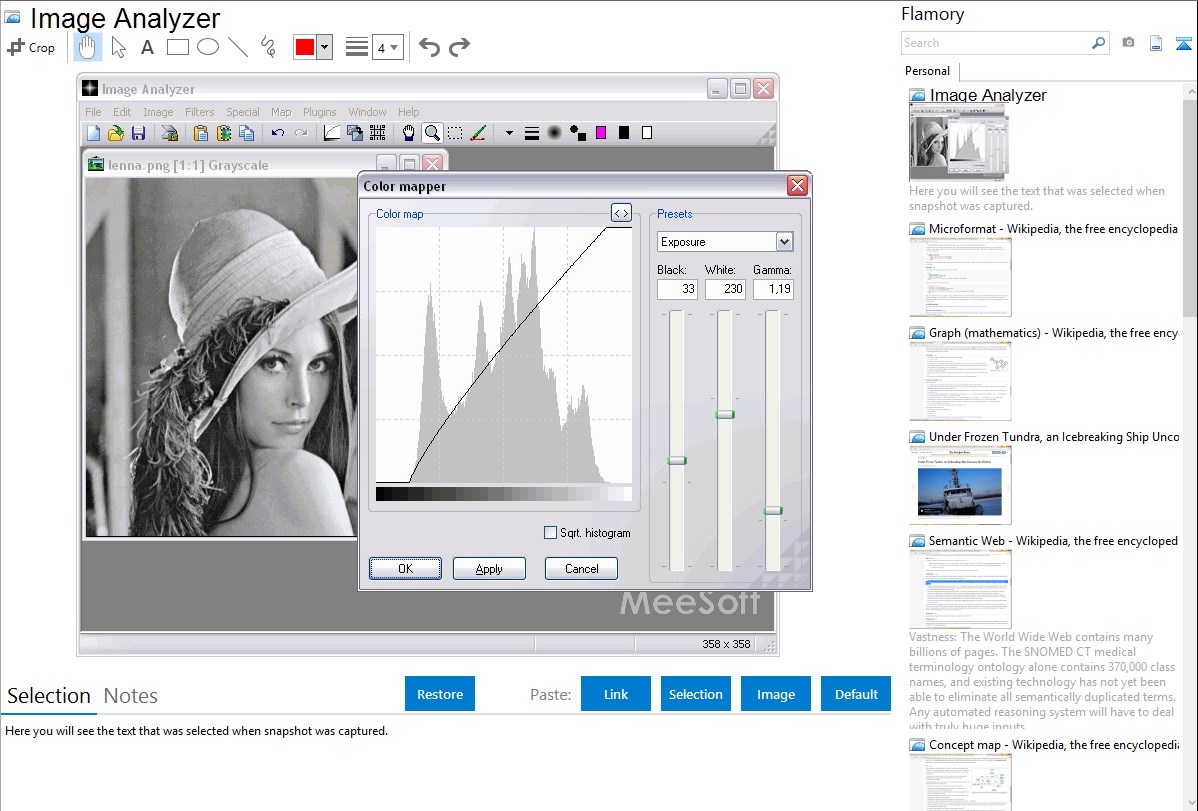Click the red color swatch
Screen dimensions: 1198x811
pyautogui.click(x=305, y=47)
